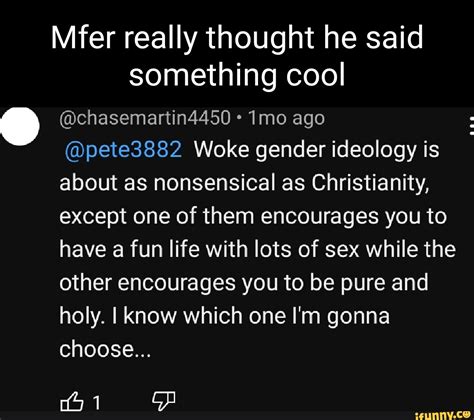The image size is (474, 420).
Task: Click the ifunny.co watermark logo
Action: click(443, 415)
